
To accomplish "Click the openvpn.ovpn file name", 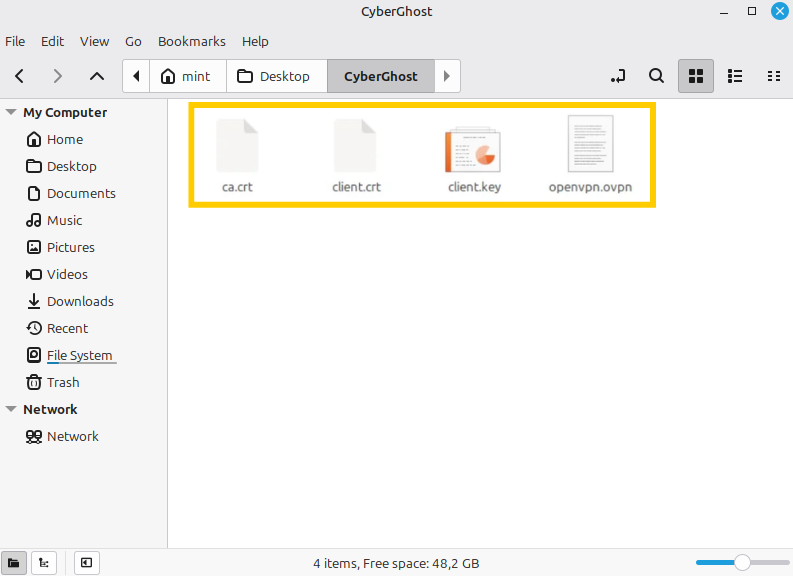I will (590, 187).
